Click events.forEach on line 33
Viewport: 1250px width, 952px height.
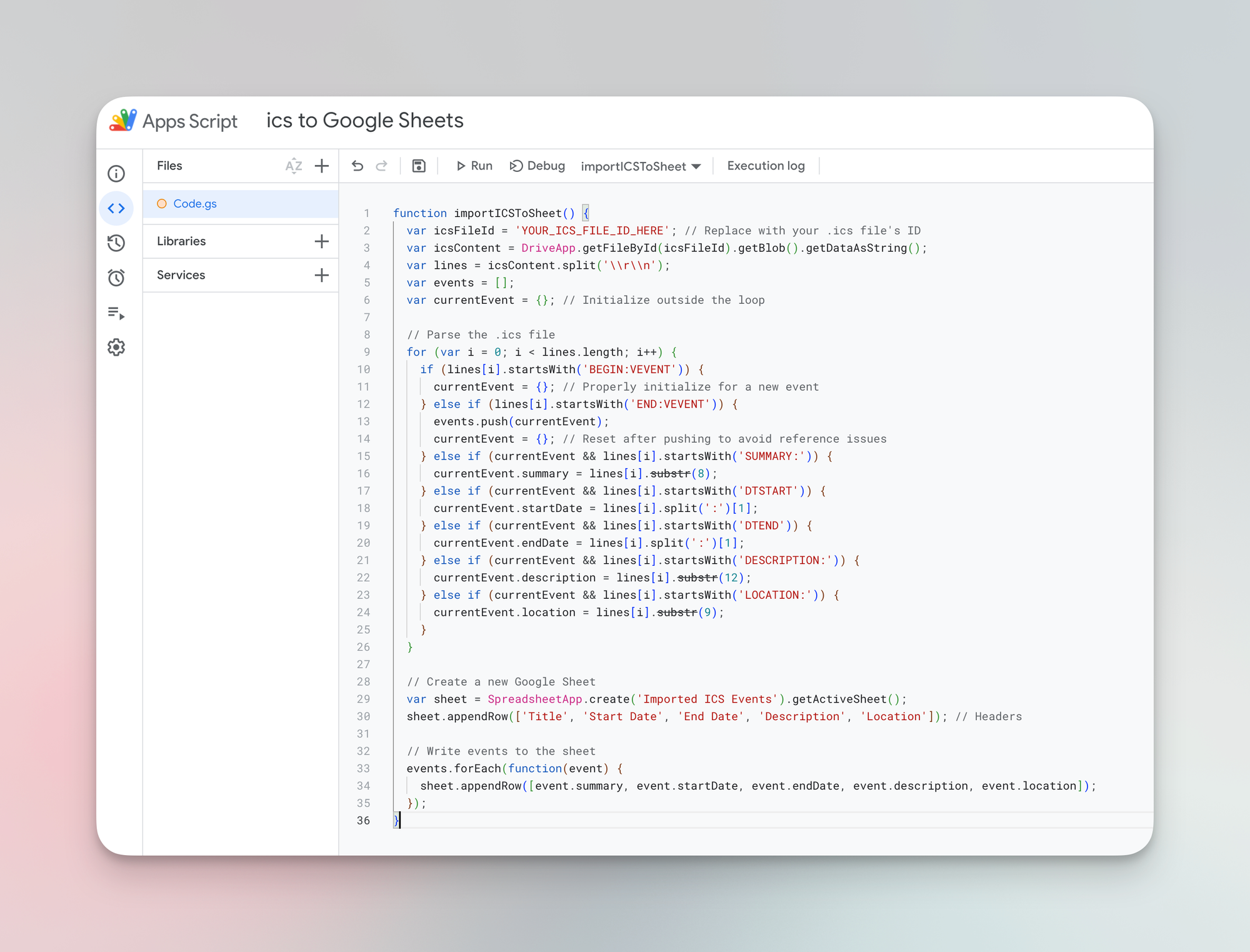click(x=454, y=768)
